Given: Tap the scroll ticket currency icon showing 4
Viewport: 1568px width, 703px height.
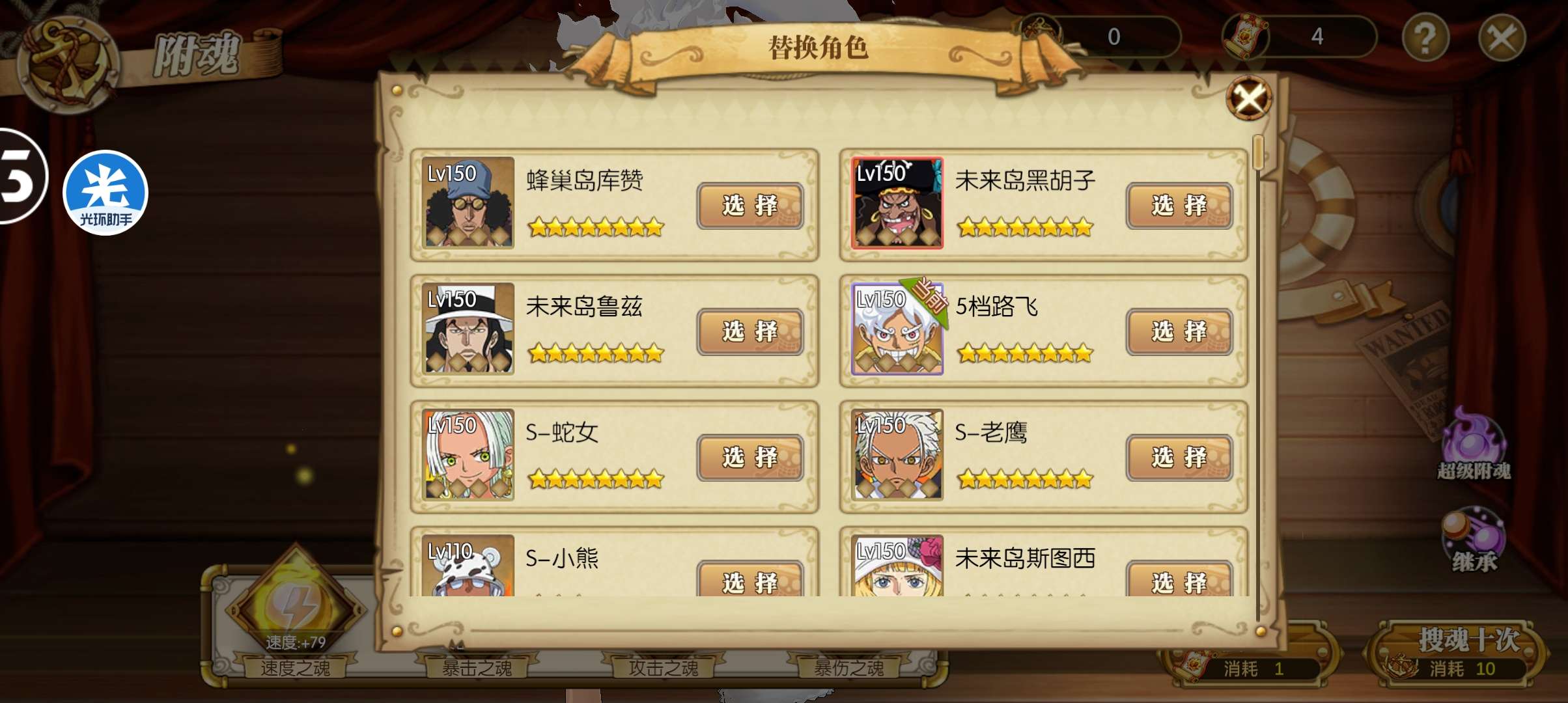Looking at the screenshot, I should (x=1245, y=36).
